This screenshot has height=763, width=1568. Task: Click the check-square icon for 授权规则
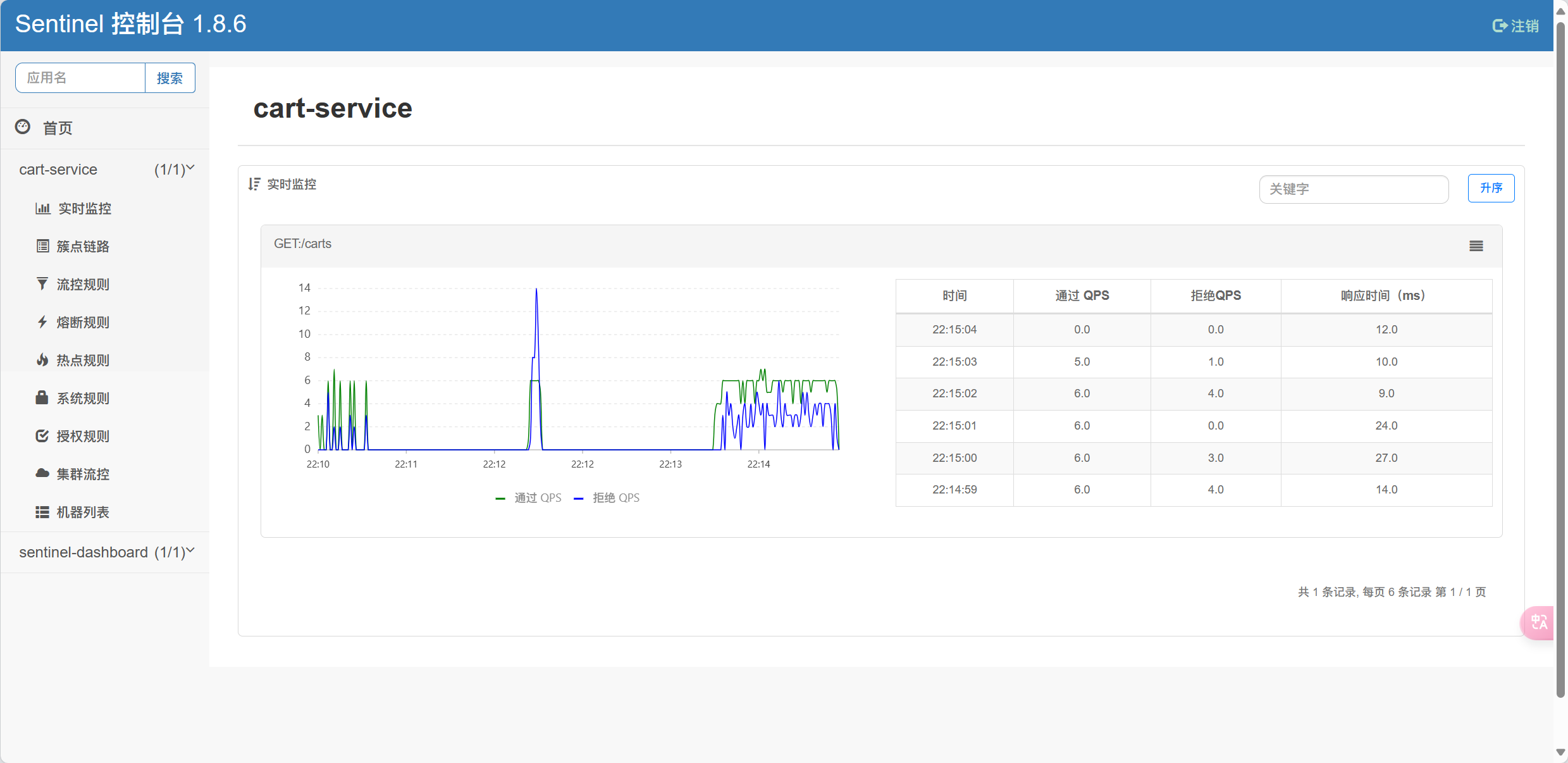click(42, 436)
